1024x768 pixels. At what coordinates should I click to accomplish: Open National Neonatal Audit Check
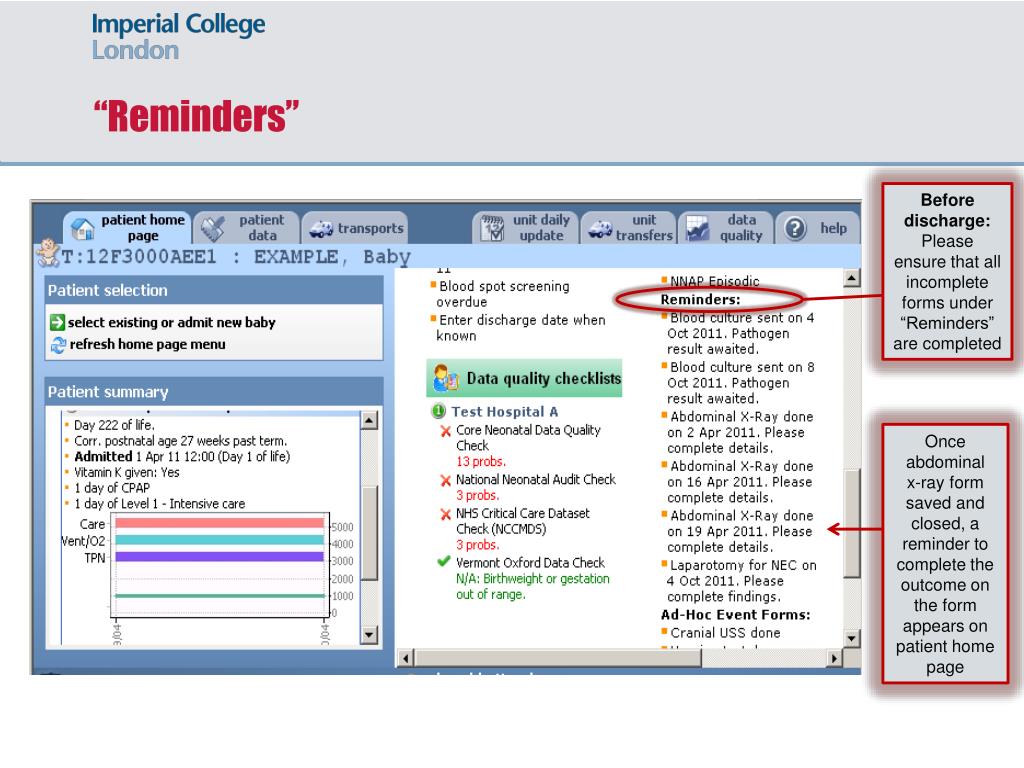[x=536, y=479]
